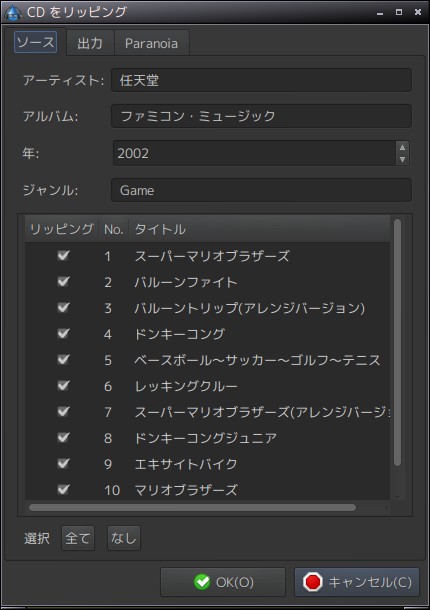
Task: Click the アルバム text field
Action: click(x=261, y=116)
